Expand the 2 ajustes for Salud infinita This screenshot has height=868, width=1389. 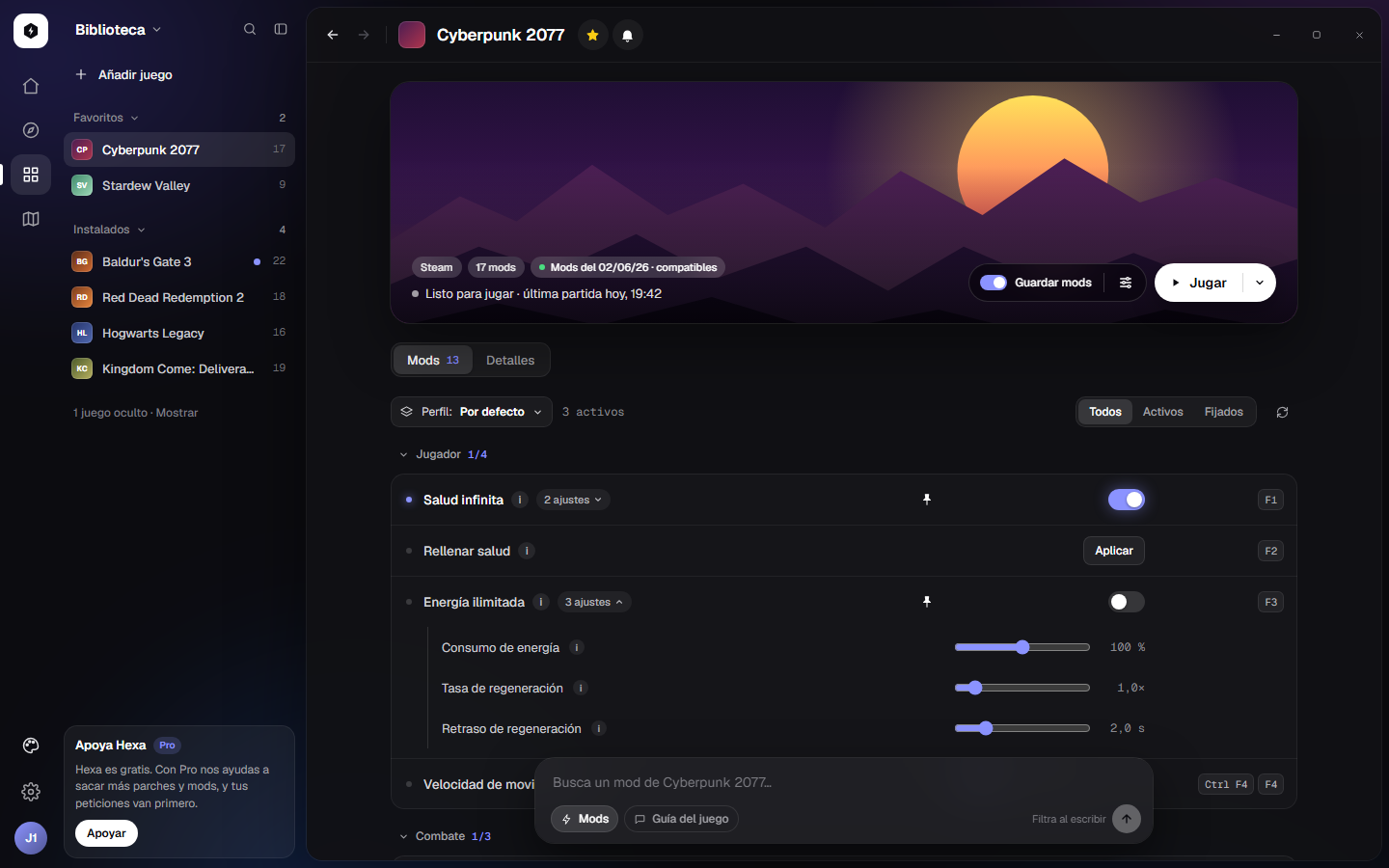point(573,500)
